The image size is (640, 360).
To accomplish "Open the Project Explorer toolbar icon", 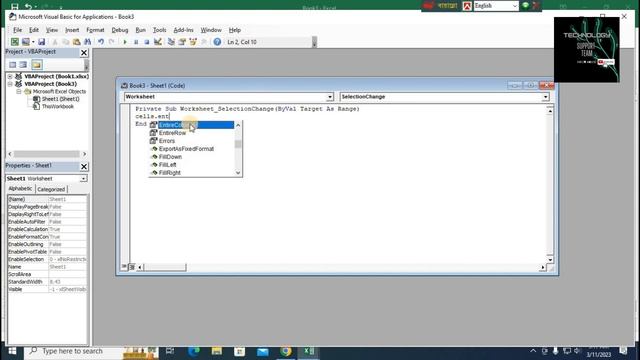I will click(x=171, y=42).
